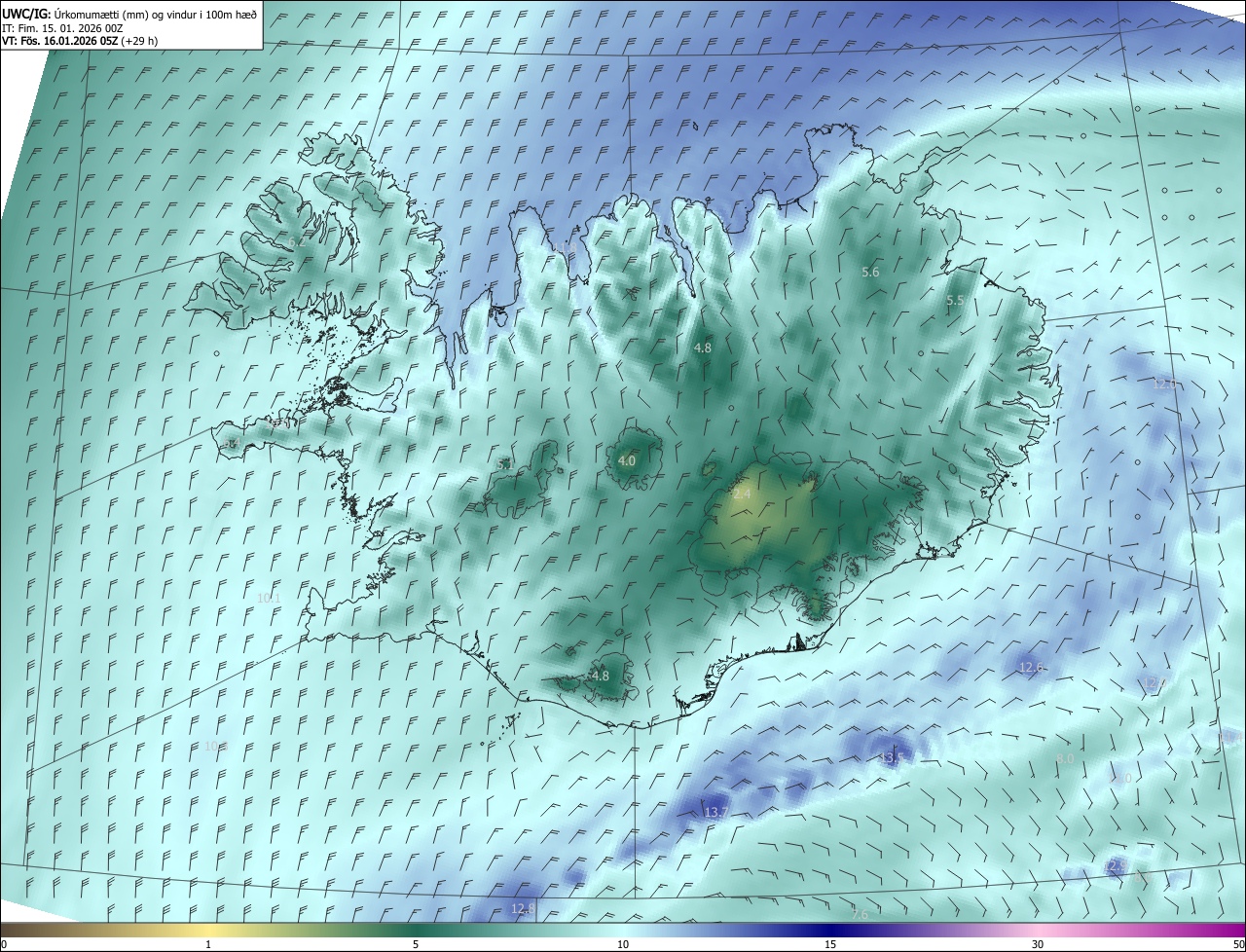The width and height of the screenshot is (1246, 952).
Task: Click the '10.1' value label offshore
Action: click(x=269, y=598)
